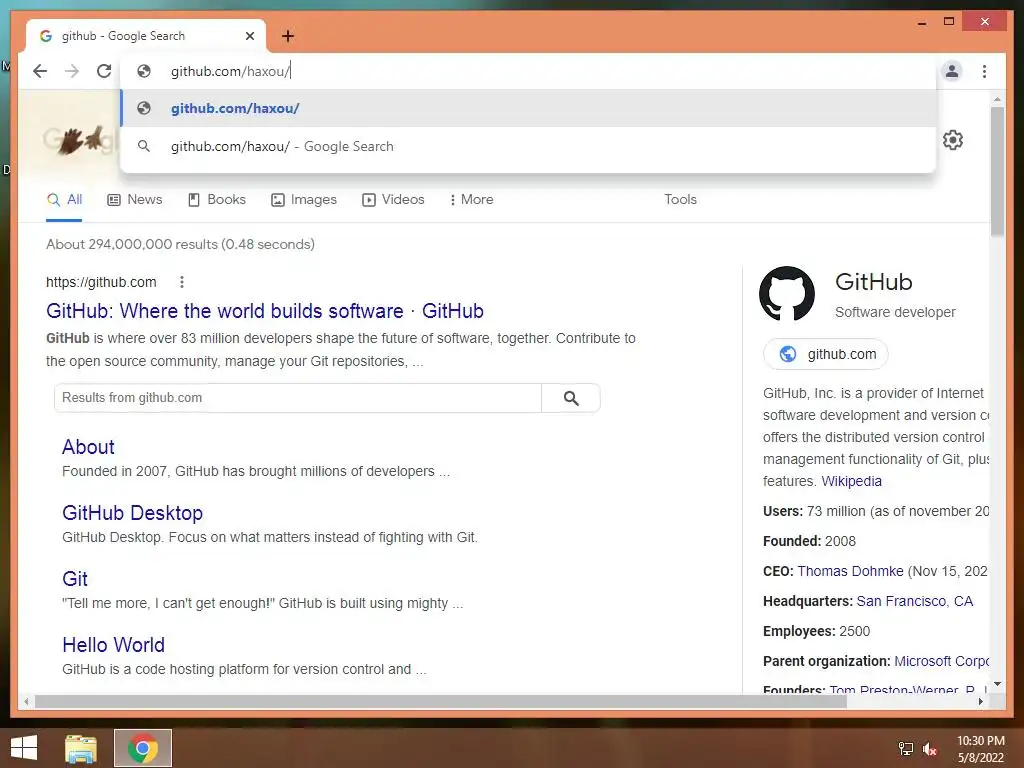
Task: Open the Thomas Dohmke CEO link
Action: tap(850, 571)
